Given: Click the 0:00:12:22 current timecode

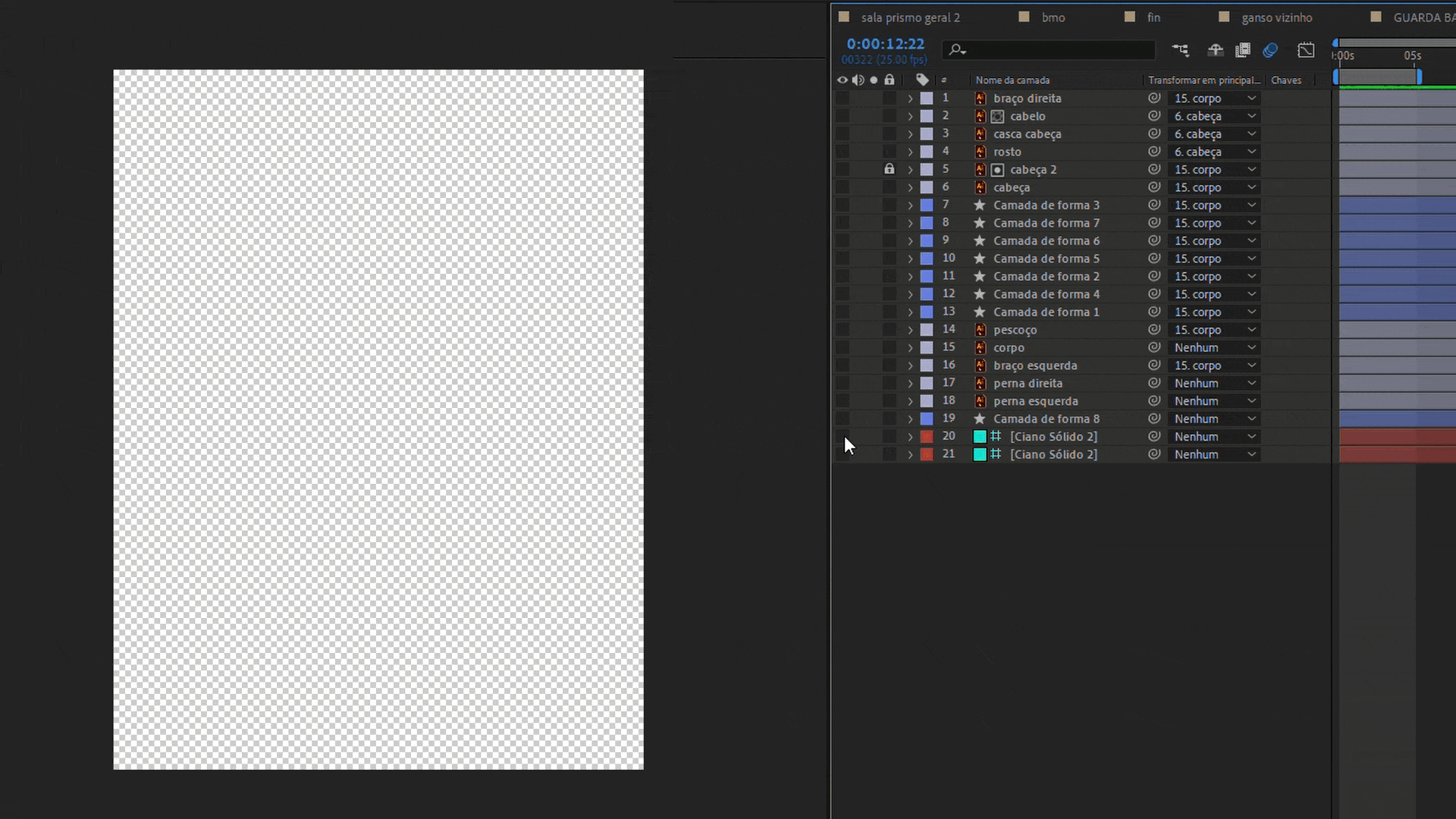Looking at the screenshot, I should (x=885, y=44).
